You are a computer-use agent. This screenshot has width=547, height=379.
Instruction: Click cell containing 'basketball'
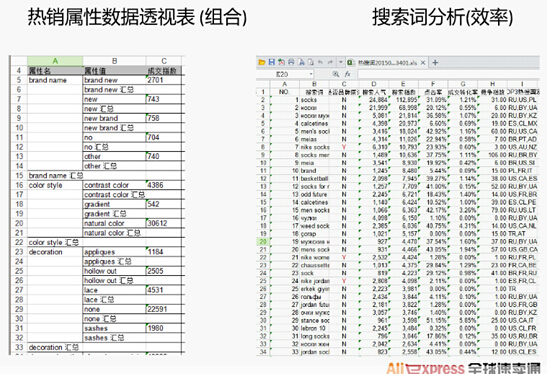(314, 178)
